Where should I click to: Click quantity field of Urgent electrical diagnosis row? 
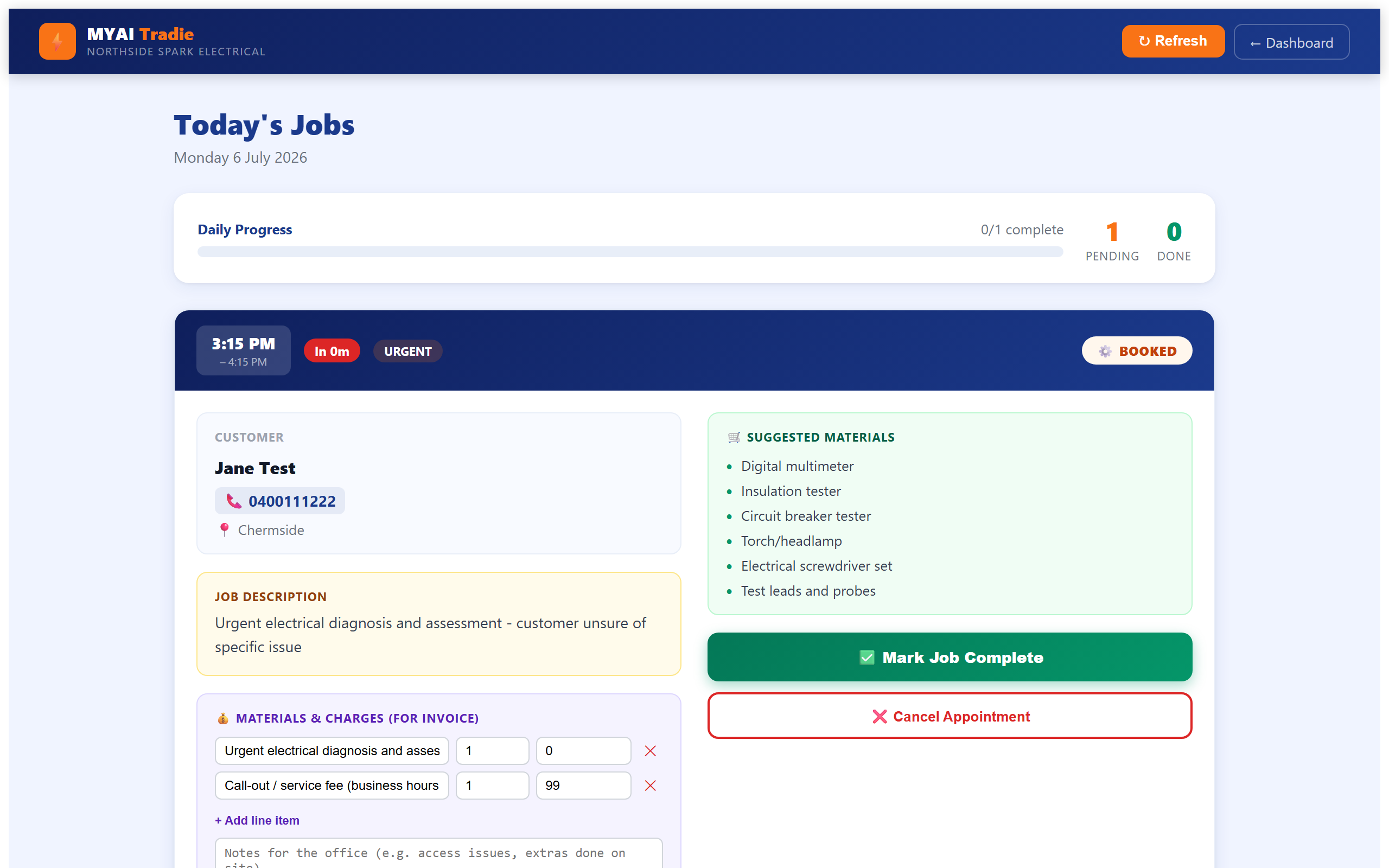coord(493,751)
